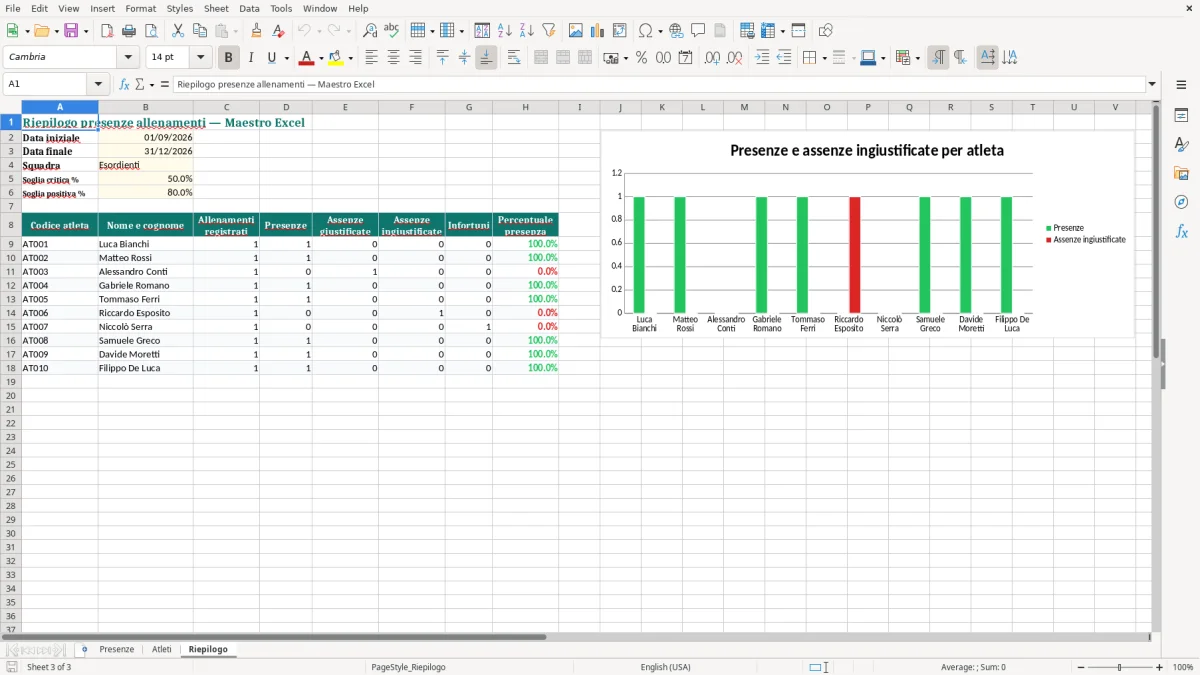Toggle AutoFilter funnel
Screen dimensions: 1200x675
point(549,31)
